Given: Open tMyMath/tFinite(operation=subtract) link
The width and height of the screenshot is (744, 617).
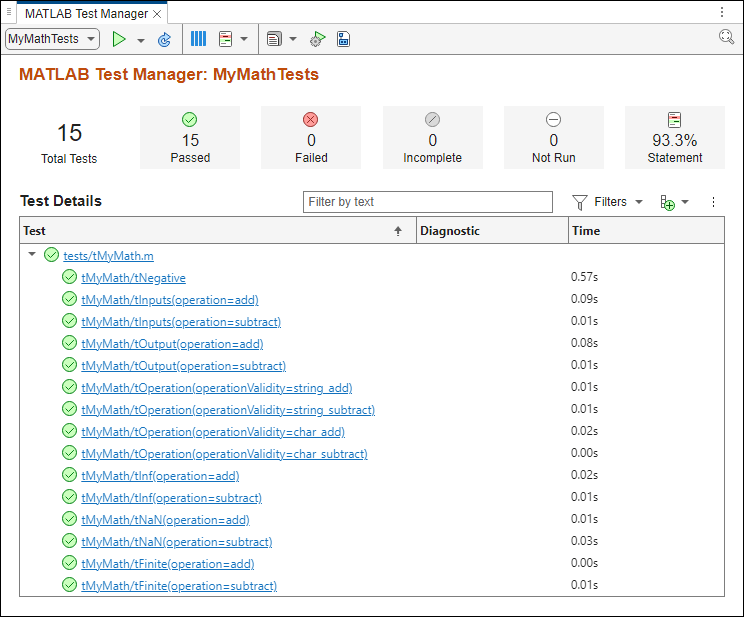Looking at the screenshot, I should tap(179, 586).
